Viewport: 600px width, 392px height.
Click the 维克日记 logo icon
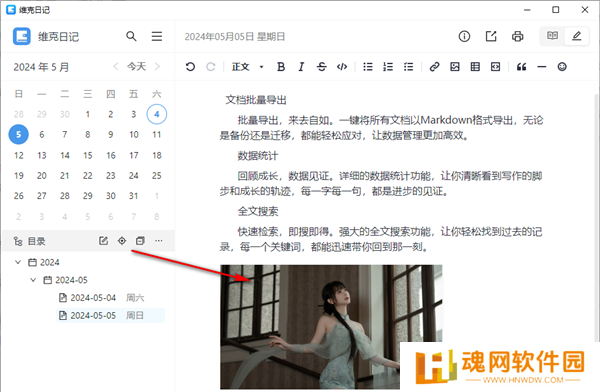point(21,36)
